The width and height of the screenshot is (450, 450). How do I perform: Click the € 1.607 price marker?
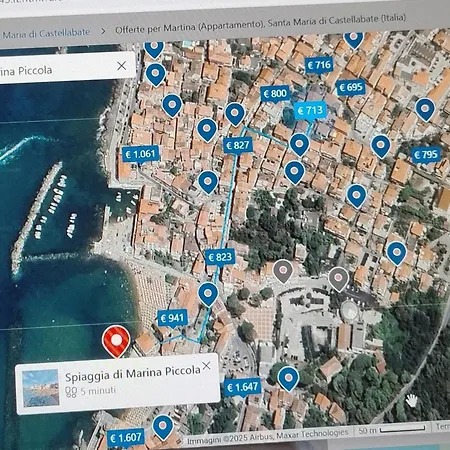coord(126,438)
